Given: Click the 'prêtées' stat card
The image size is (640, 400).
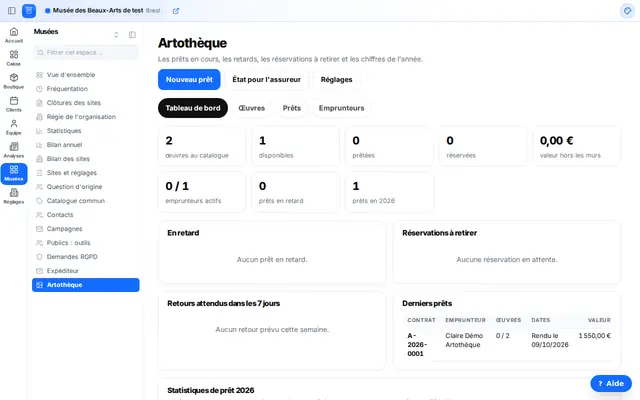Looking at the screenshot, I should pos(389,147).
